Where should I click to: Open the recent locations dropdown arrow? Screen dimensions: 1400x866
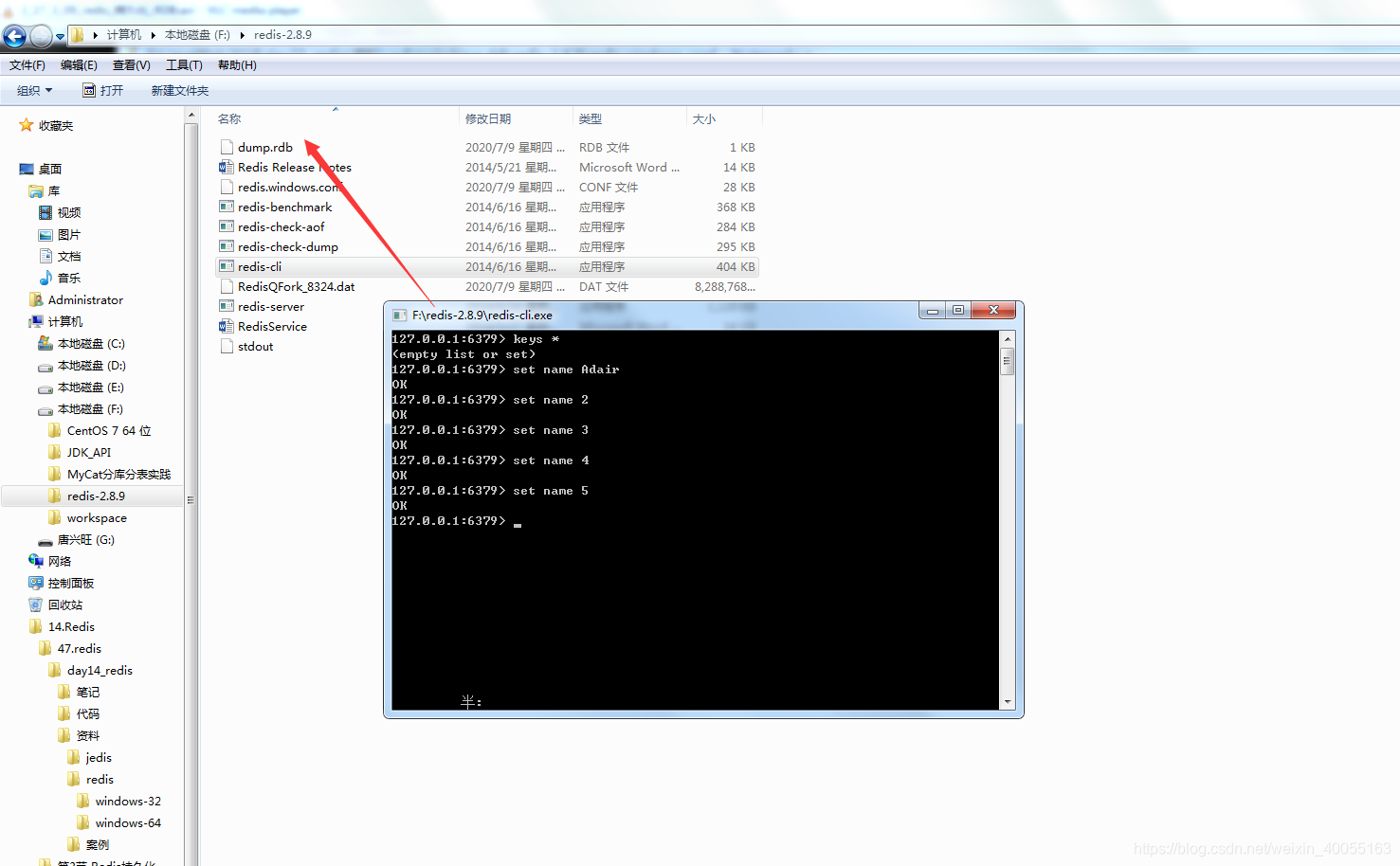pos(60,37)
